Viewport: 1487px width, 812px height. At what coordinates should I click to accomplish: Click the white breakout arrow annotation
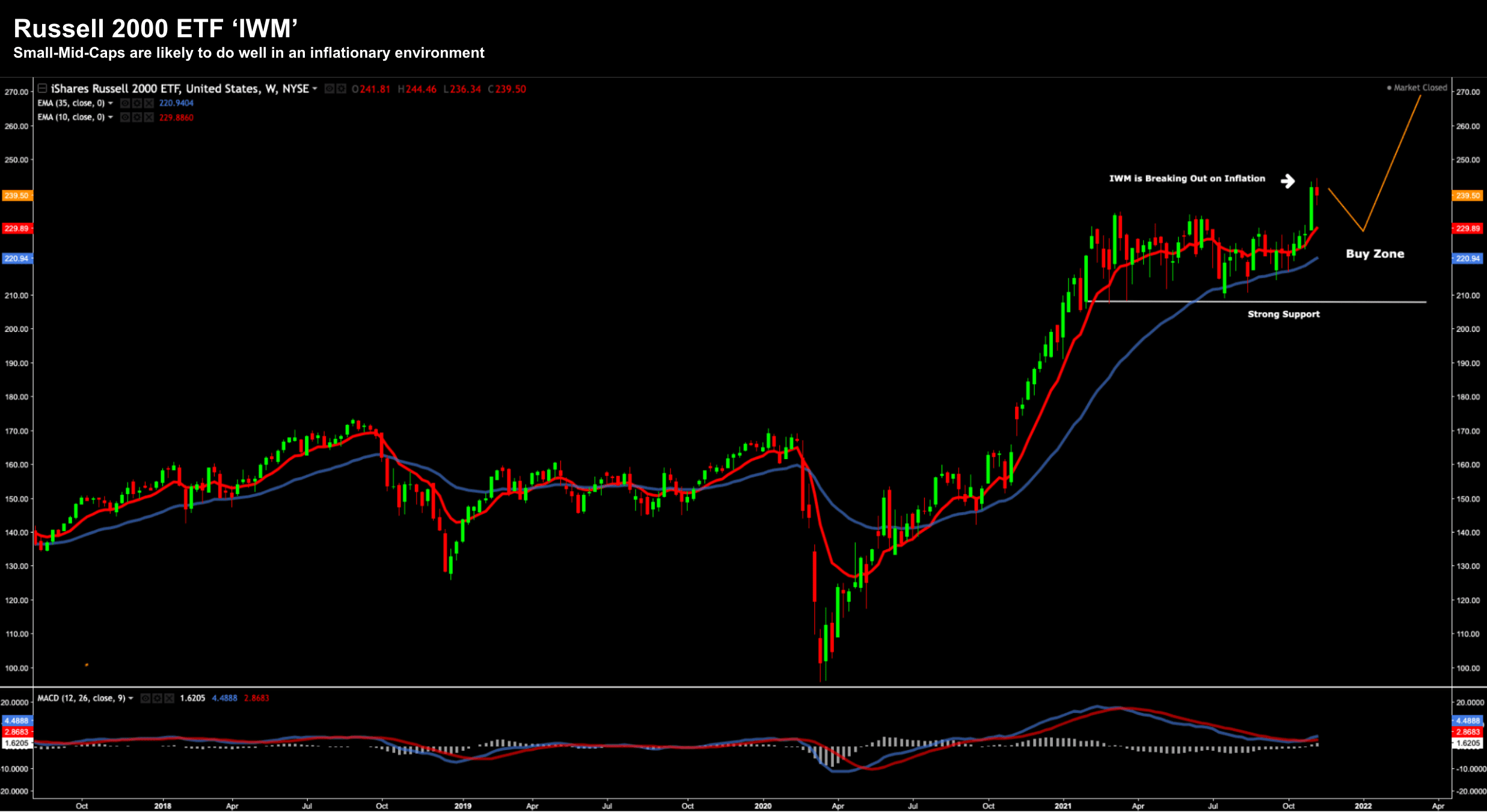1287,181
